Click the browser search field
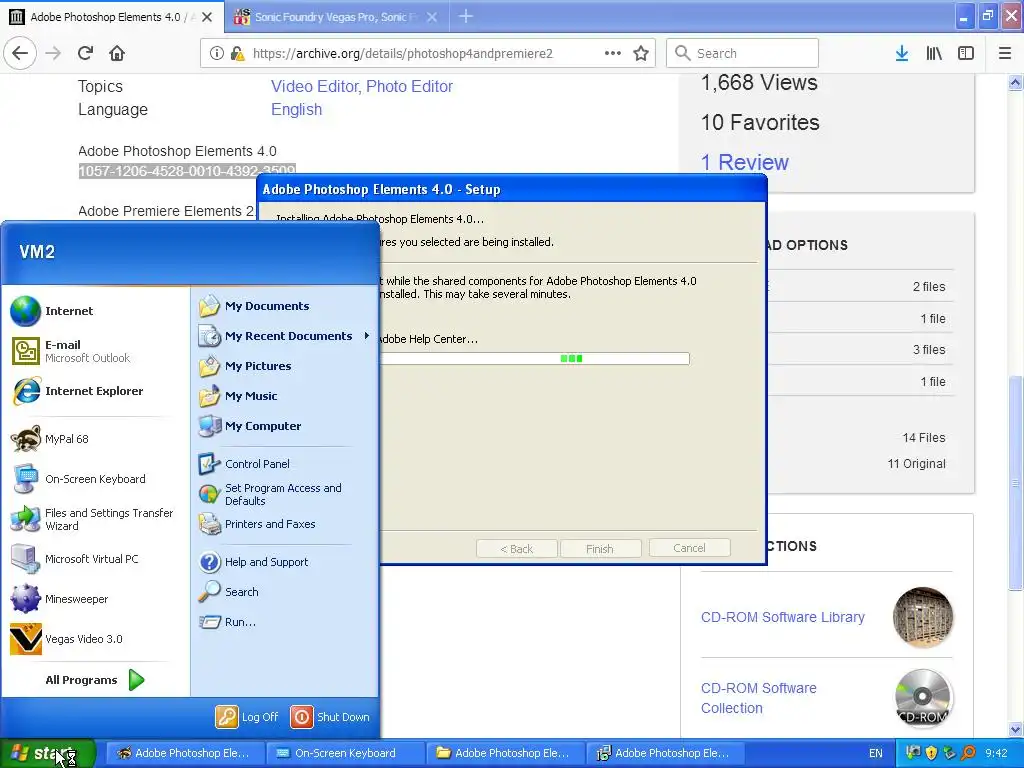This screenshot has height=768, width=1024. [x=742, y=53]
